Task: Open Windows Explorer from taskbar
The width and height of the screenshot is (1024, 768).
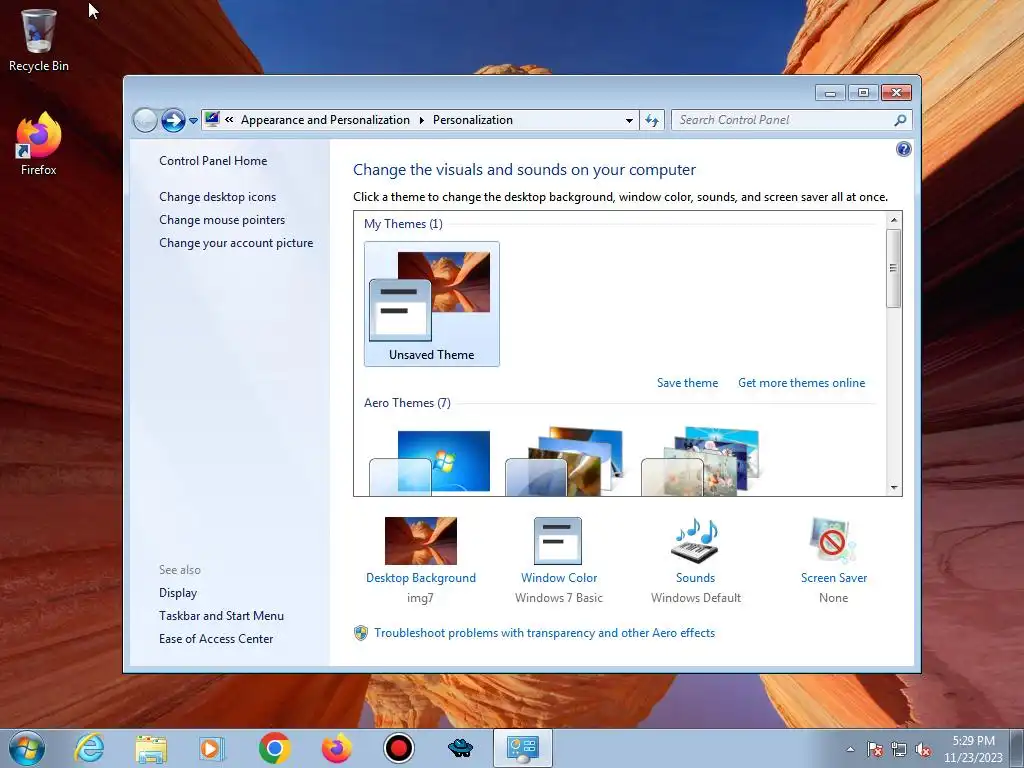Action: coord(151,748)
